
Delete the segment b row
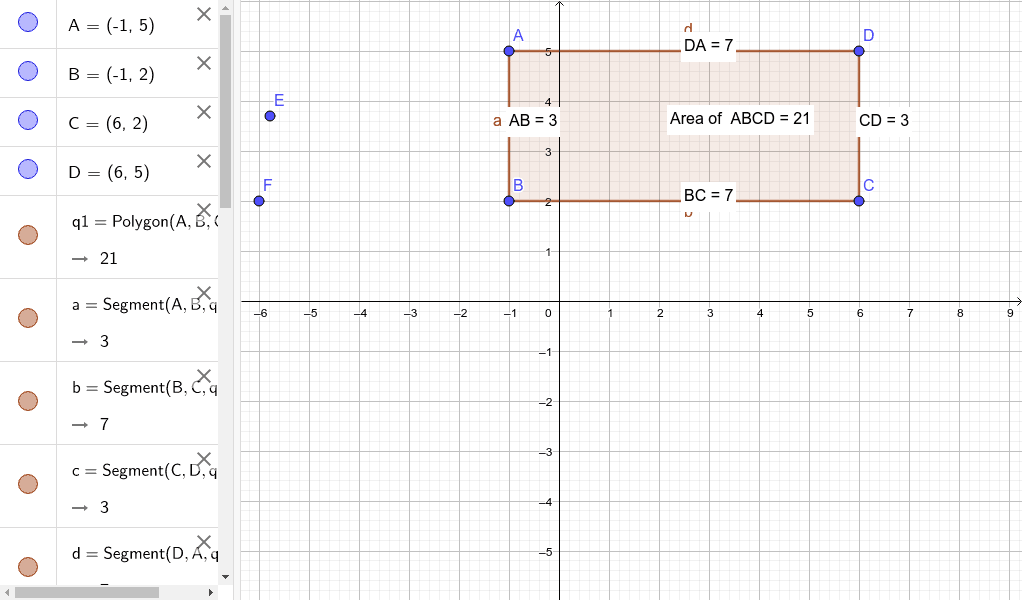(x=204, y=375)
